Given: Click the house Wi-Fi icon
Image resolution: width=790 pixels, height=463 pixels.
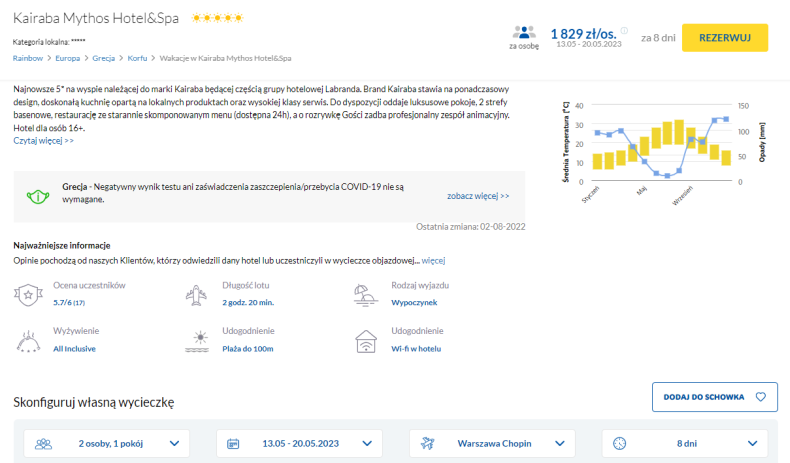Looking at the screenshot, I should tap(366, 341).
